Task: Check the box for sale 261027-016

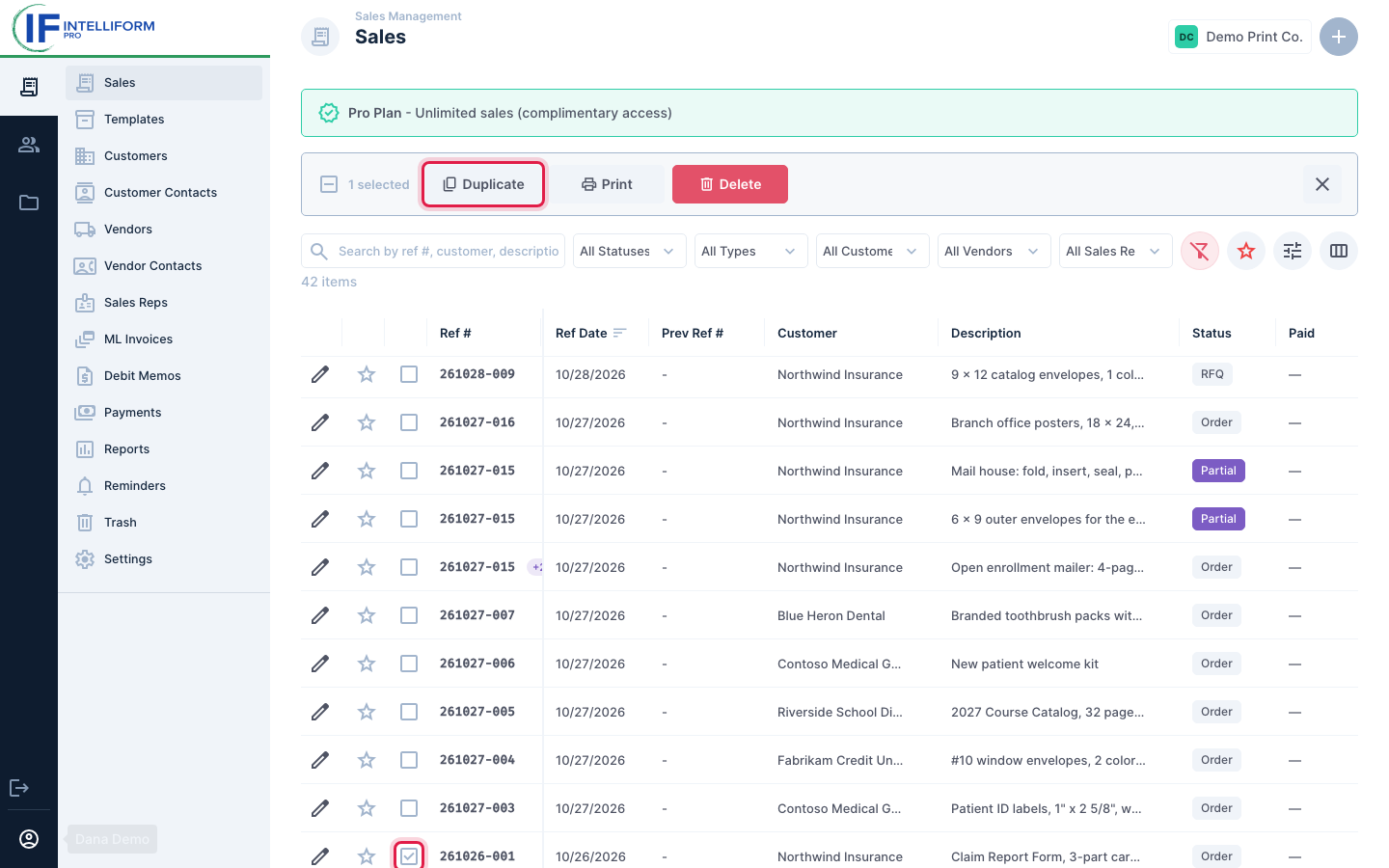Action: click(x=409, y=422)
